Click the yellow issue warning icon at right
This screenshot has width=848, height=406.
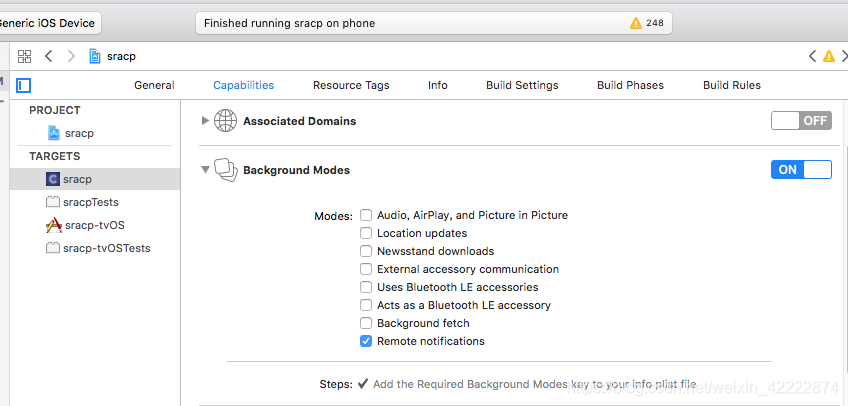[829, 56]
